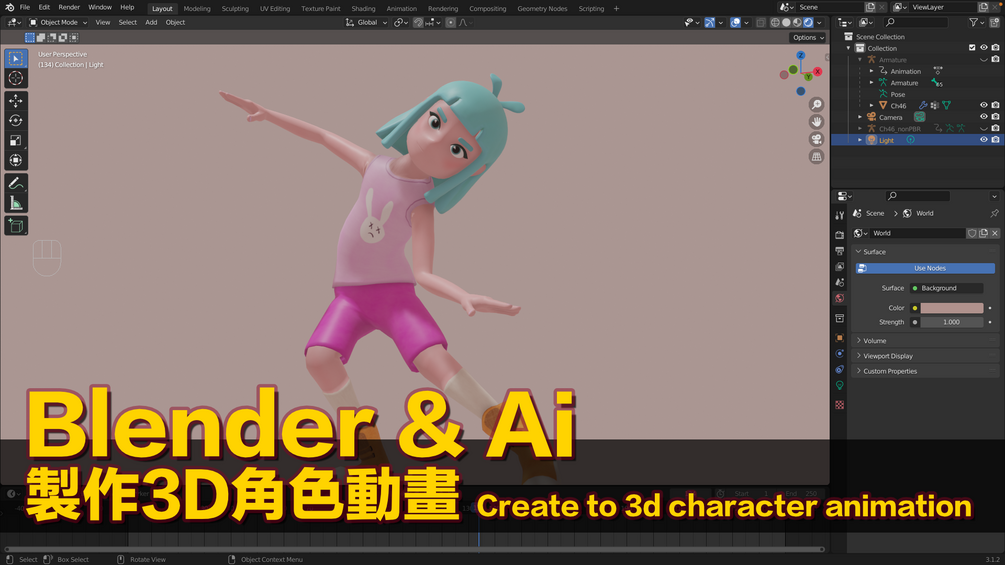Image resolution: width=1005 pixels, height=565 pixels.
Task: Disable Light in renders camera icon
Action: click(x=995, y=140)
